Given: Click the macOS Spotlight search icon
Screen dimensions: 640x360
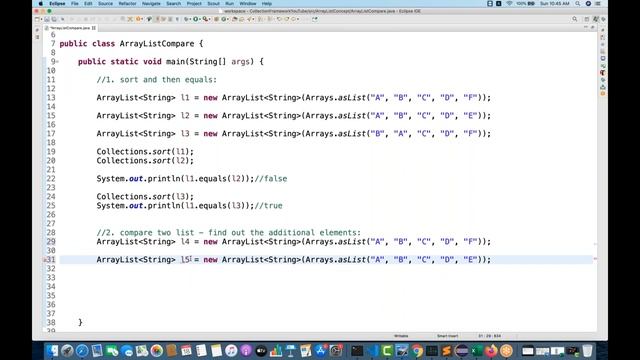Looking at the screenshot, I should [x=578, y=3].
